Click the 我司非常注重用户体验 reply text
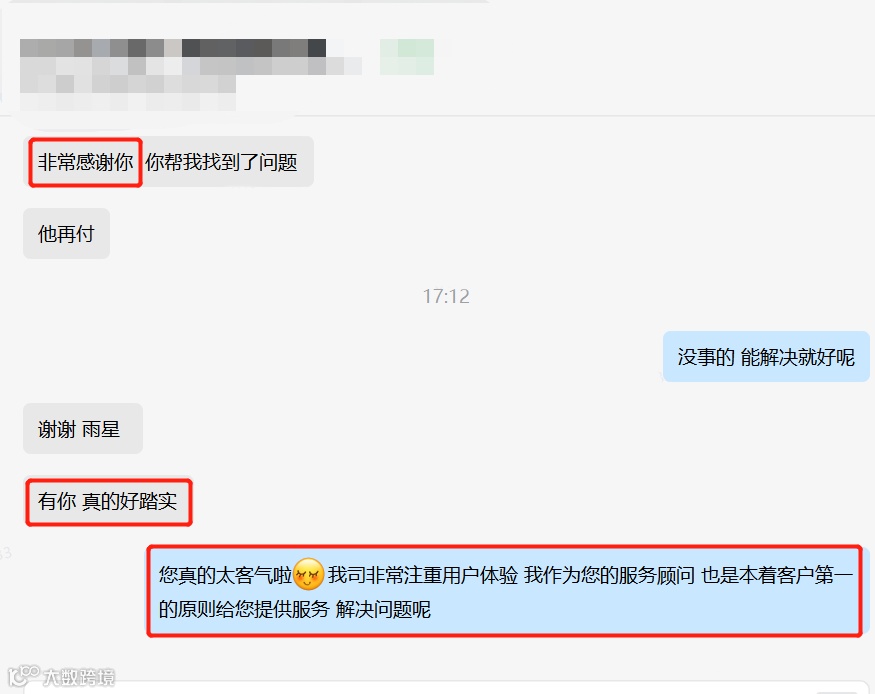The image size is (875, 694). pyautogui.click(x=423, y=575)
